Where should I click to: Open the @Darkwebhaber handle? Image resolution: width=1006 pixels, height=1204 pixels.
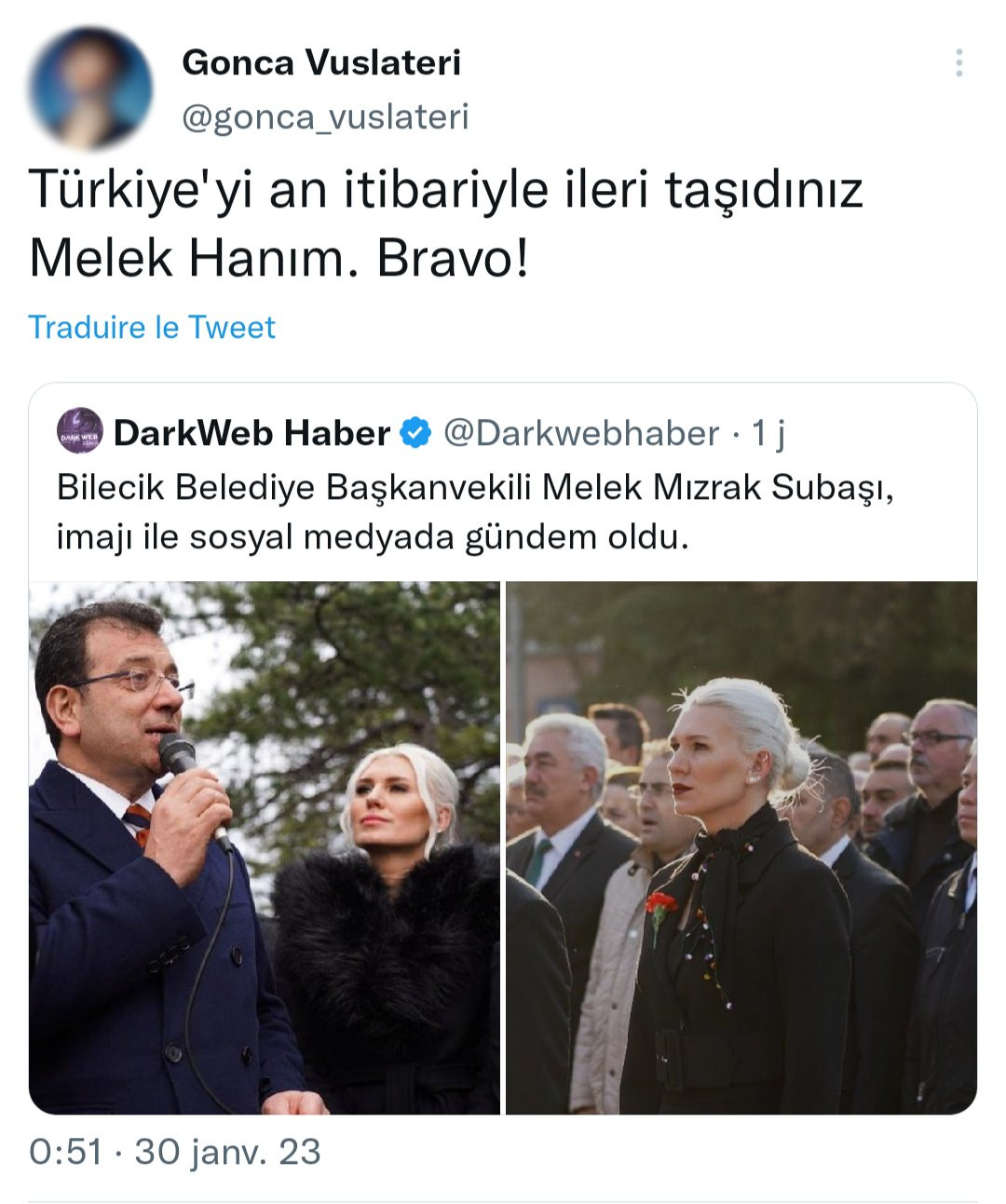pos(581,433)
